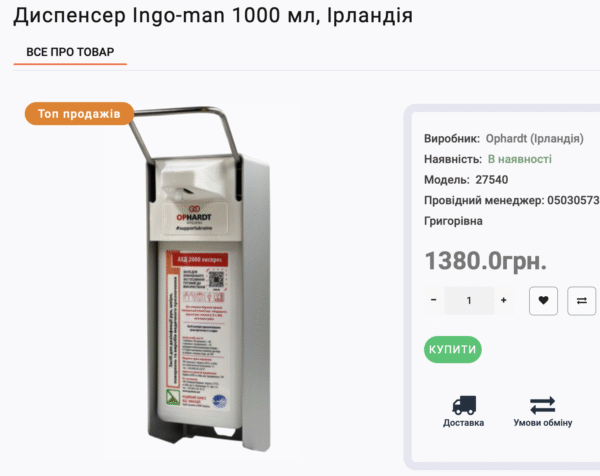
Task: Increase quantity with plus button
Action: click(504, 300)
